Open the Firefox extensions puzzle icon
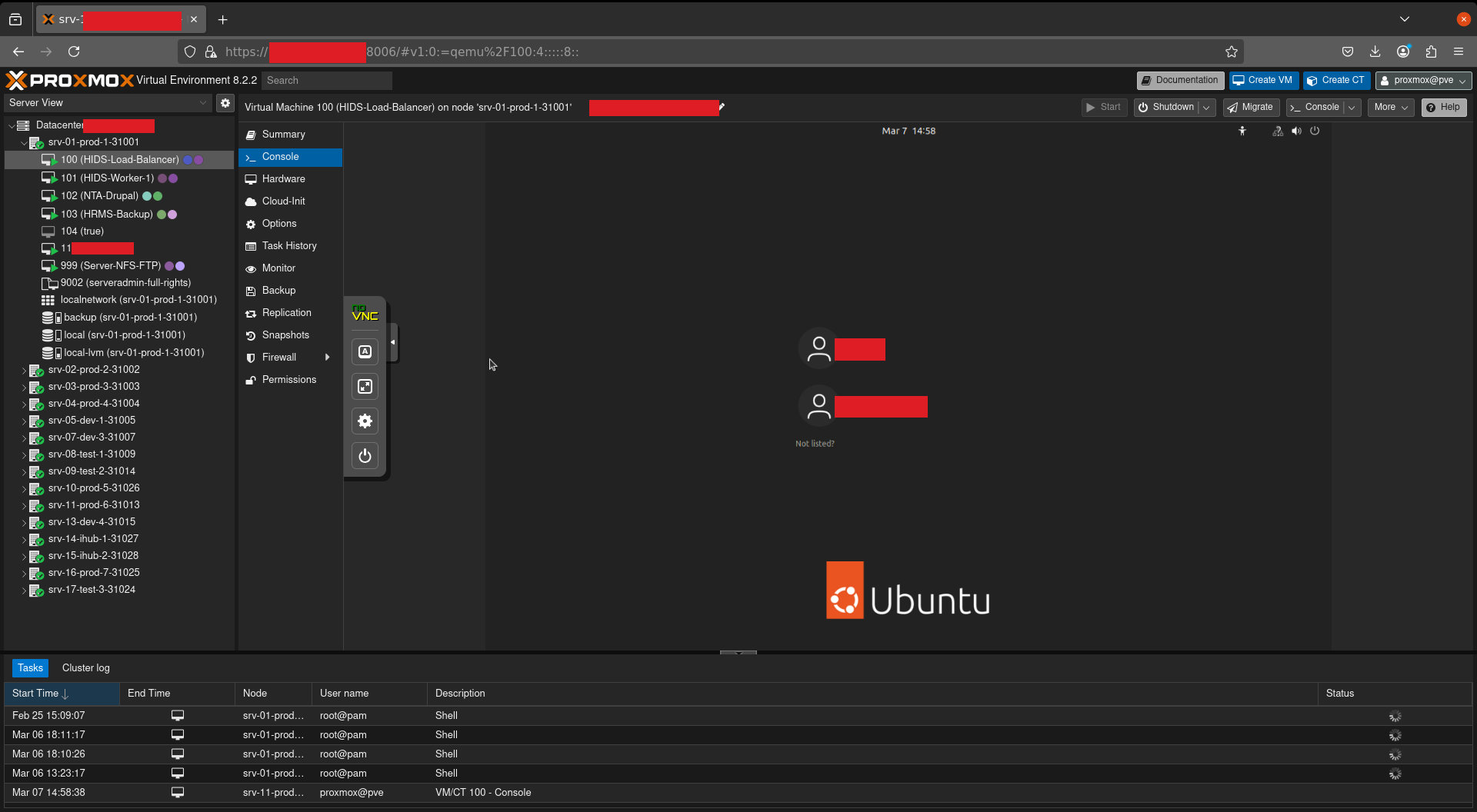Screen dimensions: 1477x812 pyautogui.click(x=1431, y=52)
